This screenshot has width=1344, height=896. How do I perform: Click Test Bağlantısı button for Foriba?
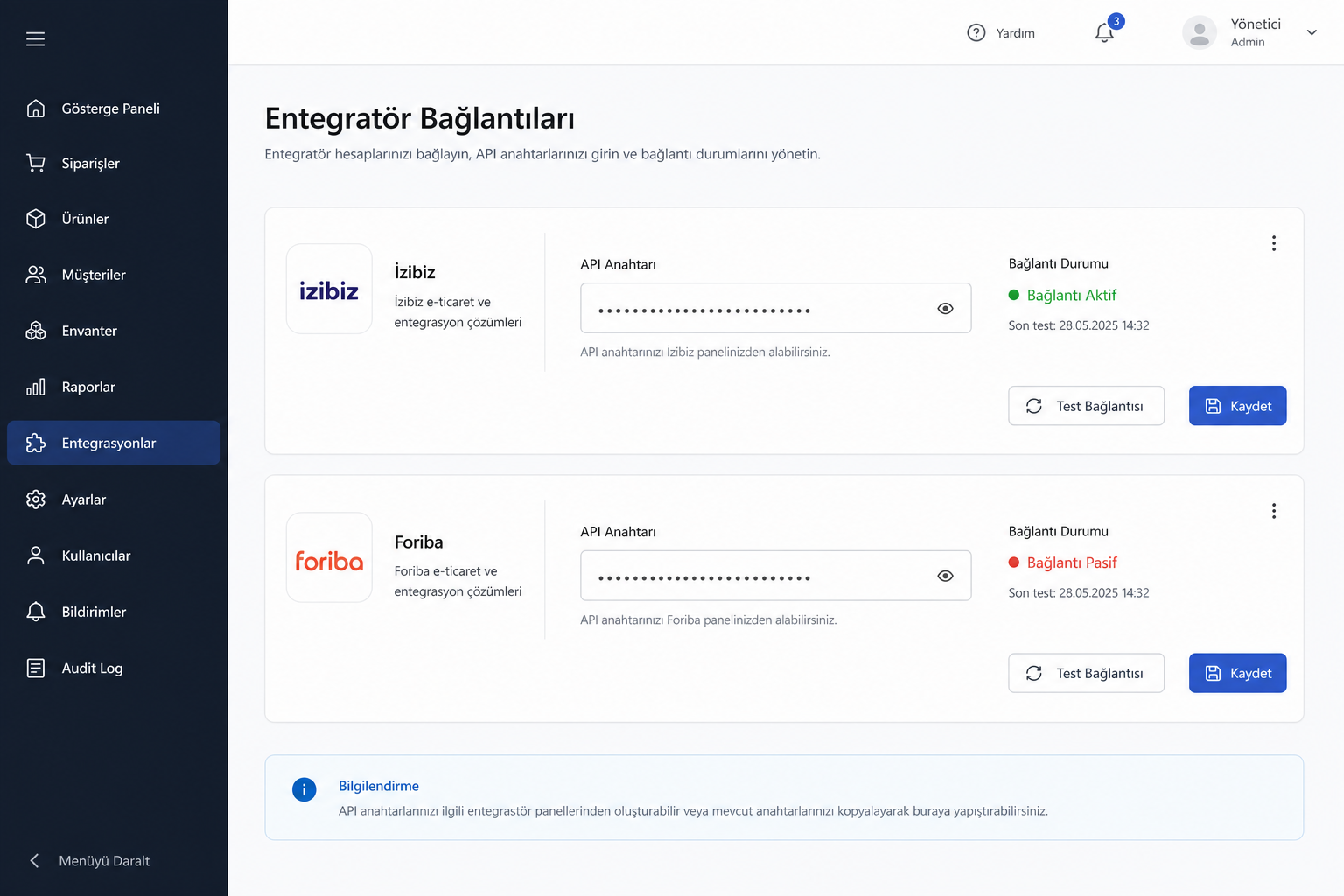point(1086,673)
